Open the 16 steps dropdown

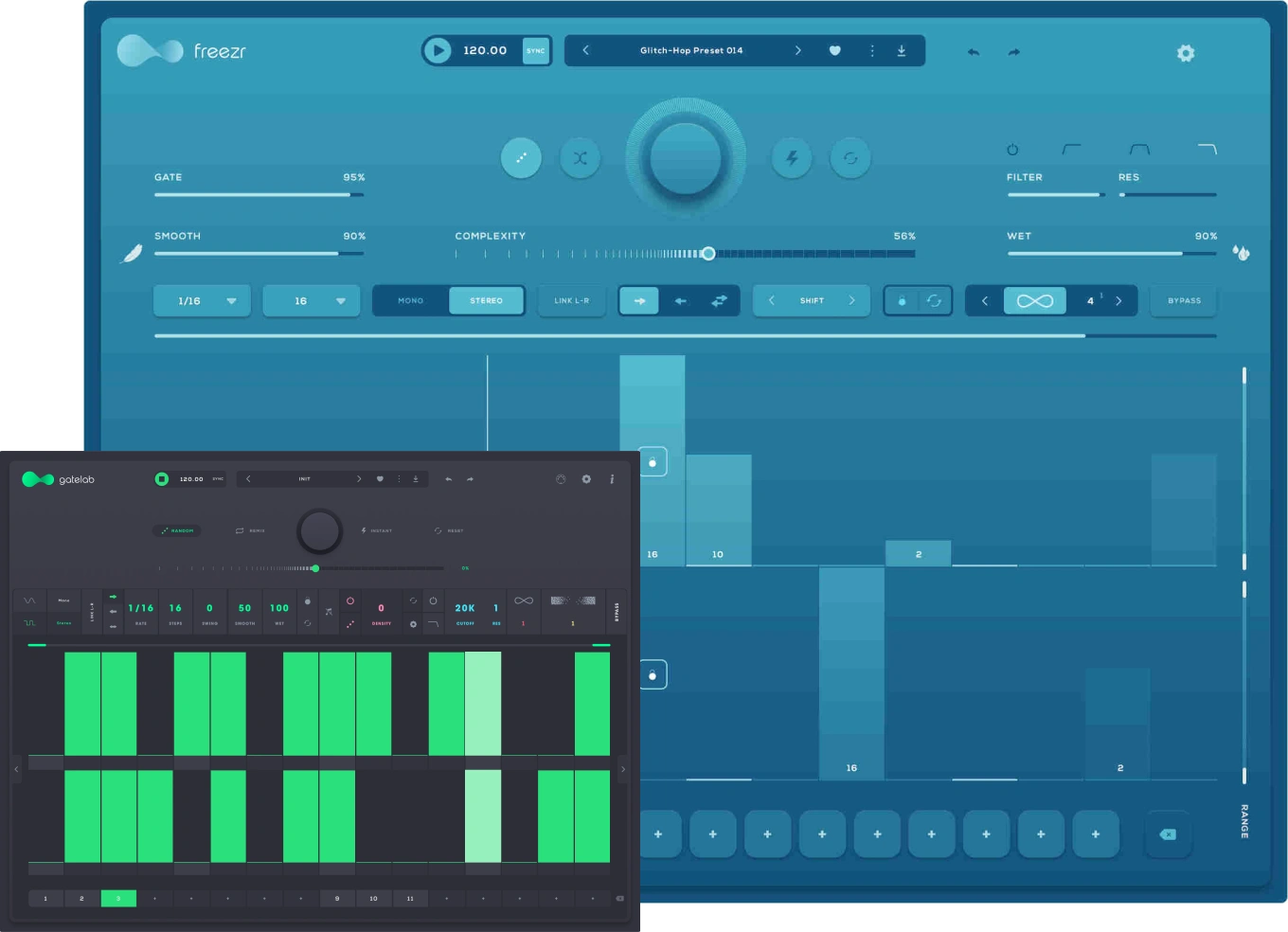(311, 301)
